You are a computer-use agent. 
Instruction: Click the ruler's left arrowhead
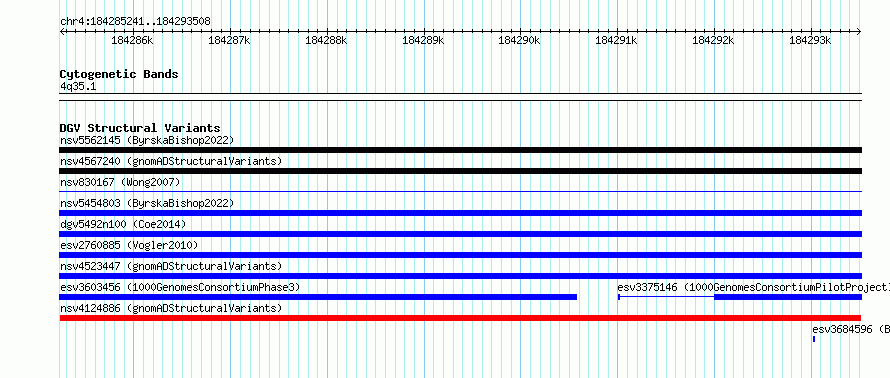[x=62, y=31]
